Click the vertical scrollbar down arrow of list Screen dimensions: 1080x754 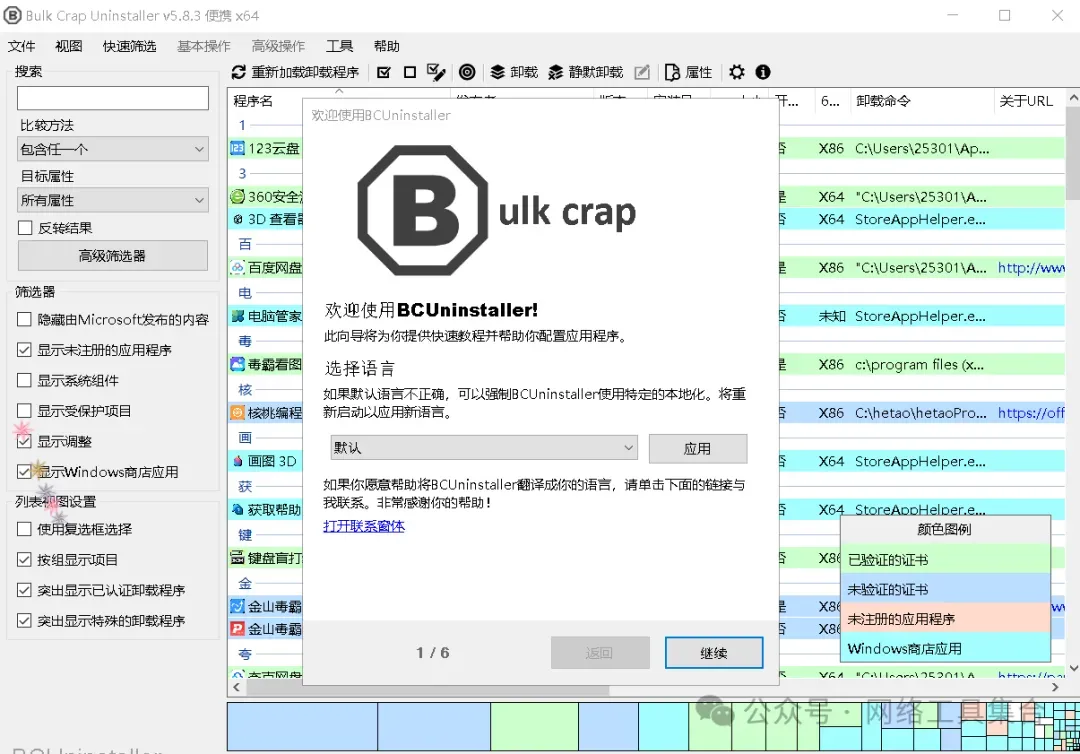coord(1073,668)
